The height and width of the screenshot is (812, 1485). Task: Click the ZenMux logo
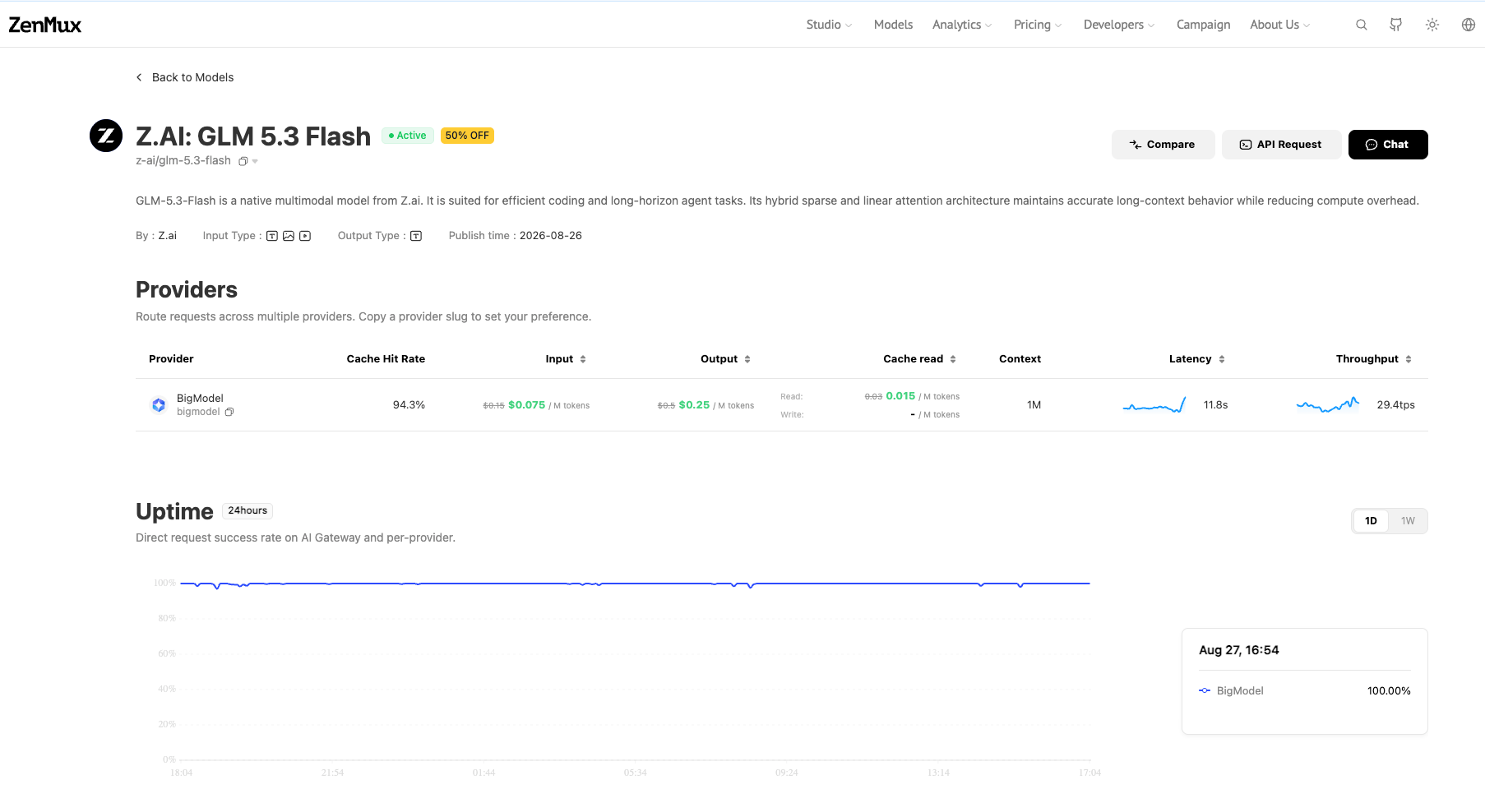pos(45,25)
